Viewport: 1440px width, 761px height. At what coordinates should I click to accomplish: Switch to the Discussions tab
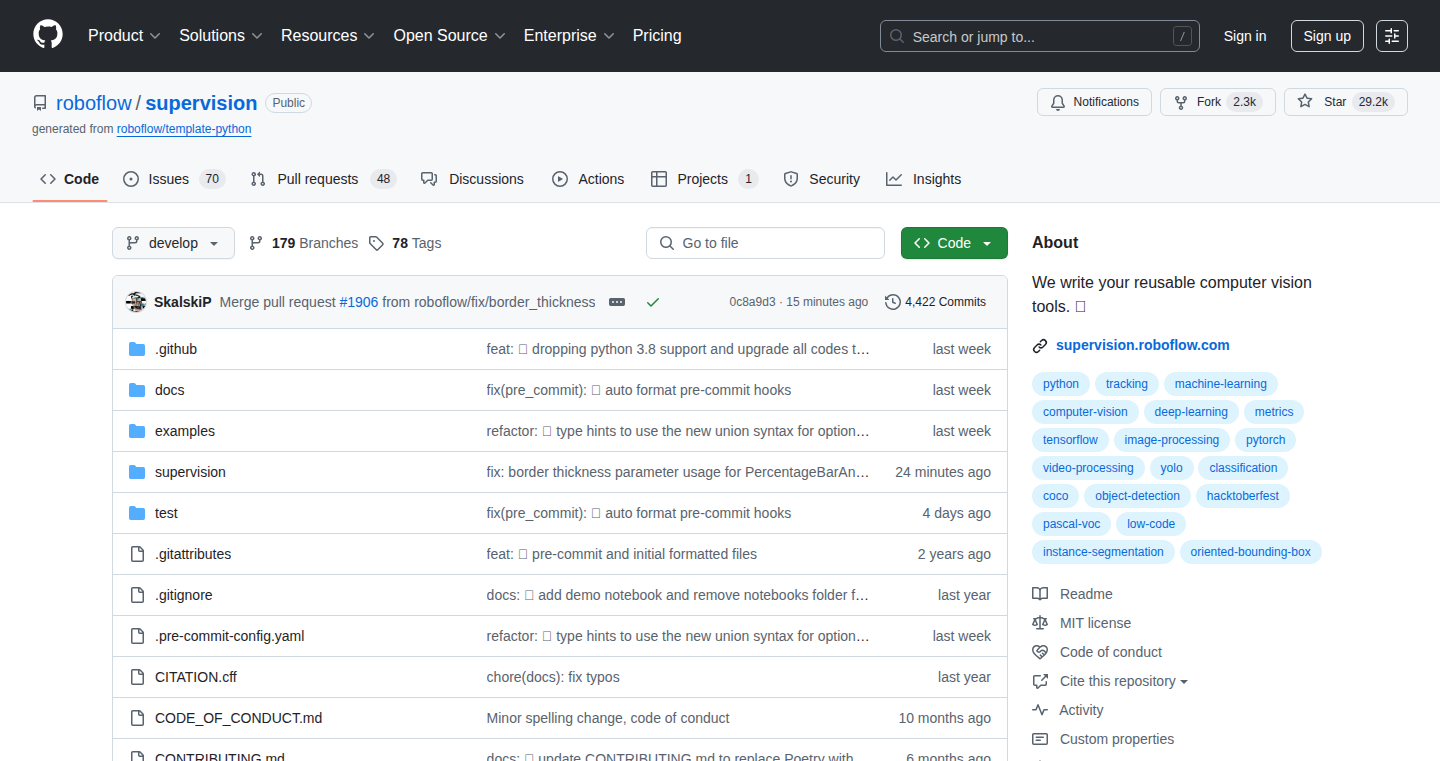(472, 179)
